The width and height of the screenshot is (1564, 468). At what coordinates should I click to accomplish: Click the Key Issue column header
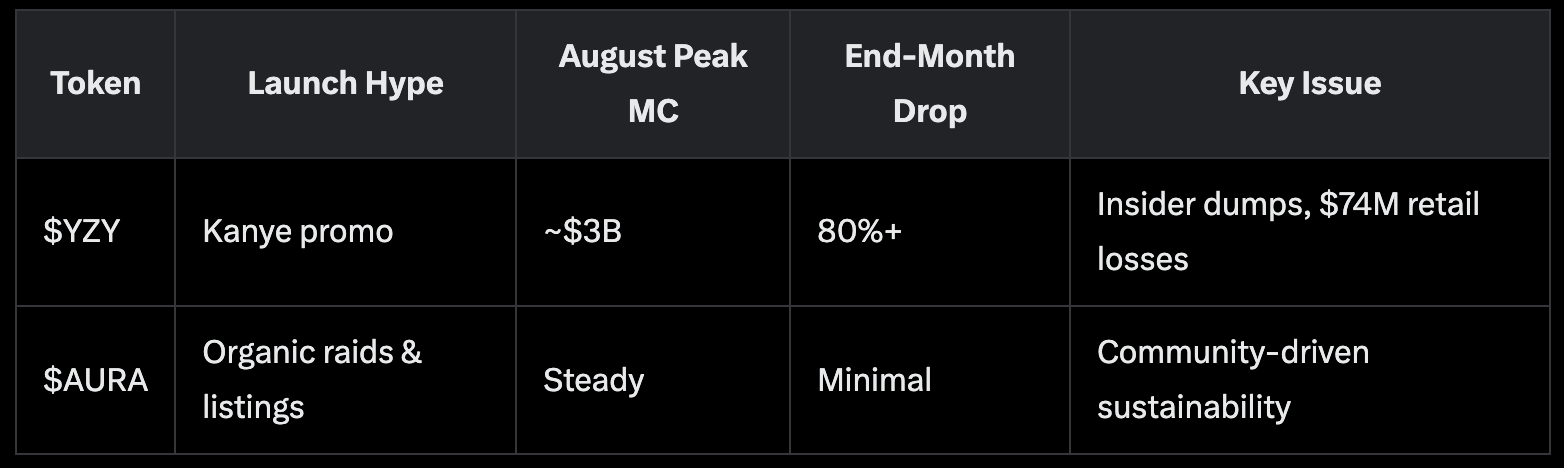[x=1309, y=83]
